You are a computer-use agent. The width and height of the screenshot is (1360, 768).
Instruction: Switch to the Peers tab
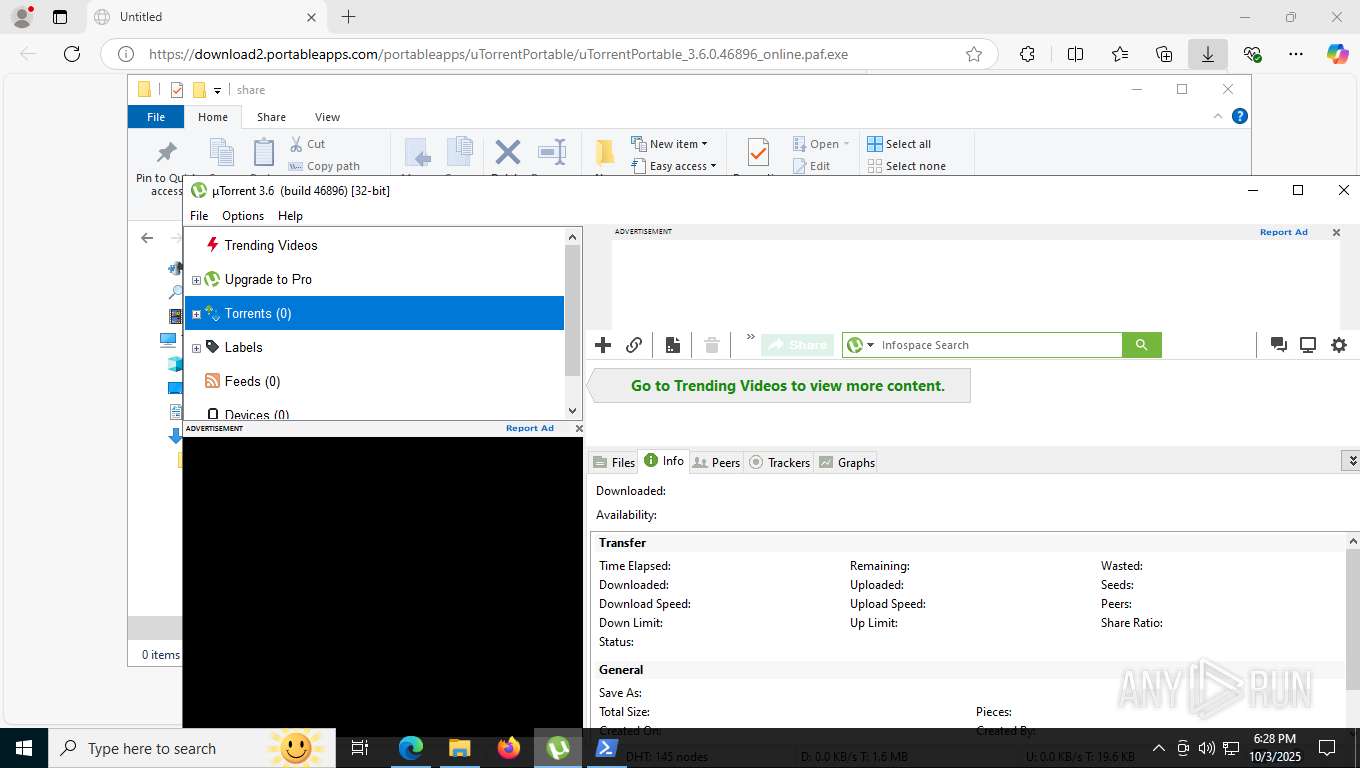[x=716, y=462]
